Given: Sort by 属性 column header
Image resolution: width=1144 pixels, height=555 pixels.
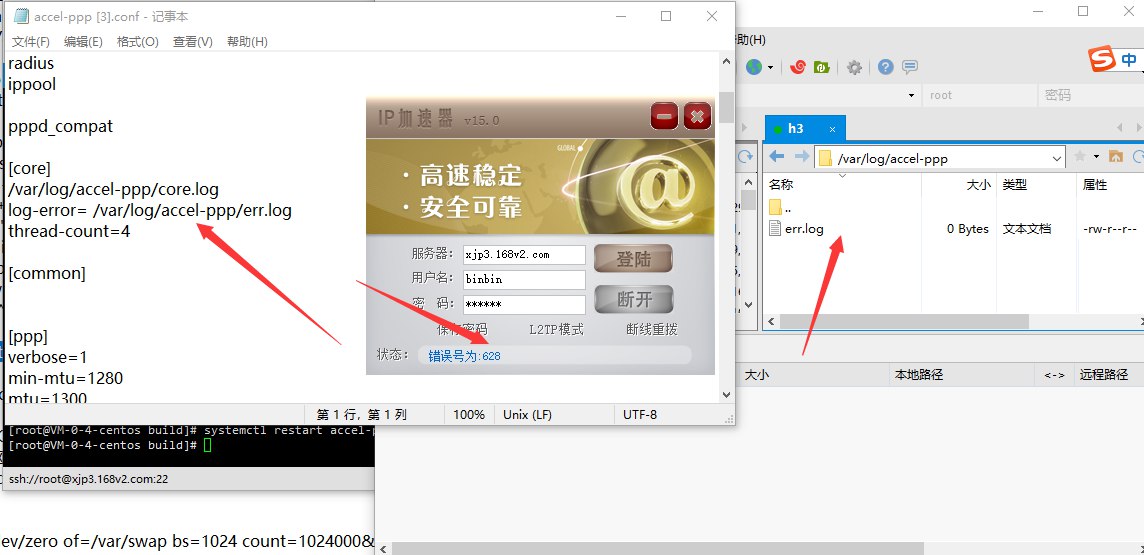Looking at the screenshot, I should [x=1095, y=185].
